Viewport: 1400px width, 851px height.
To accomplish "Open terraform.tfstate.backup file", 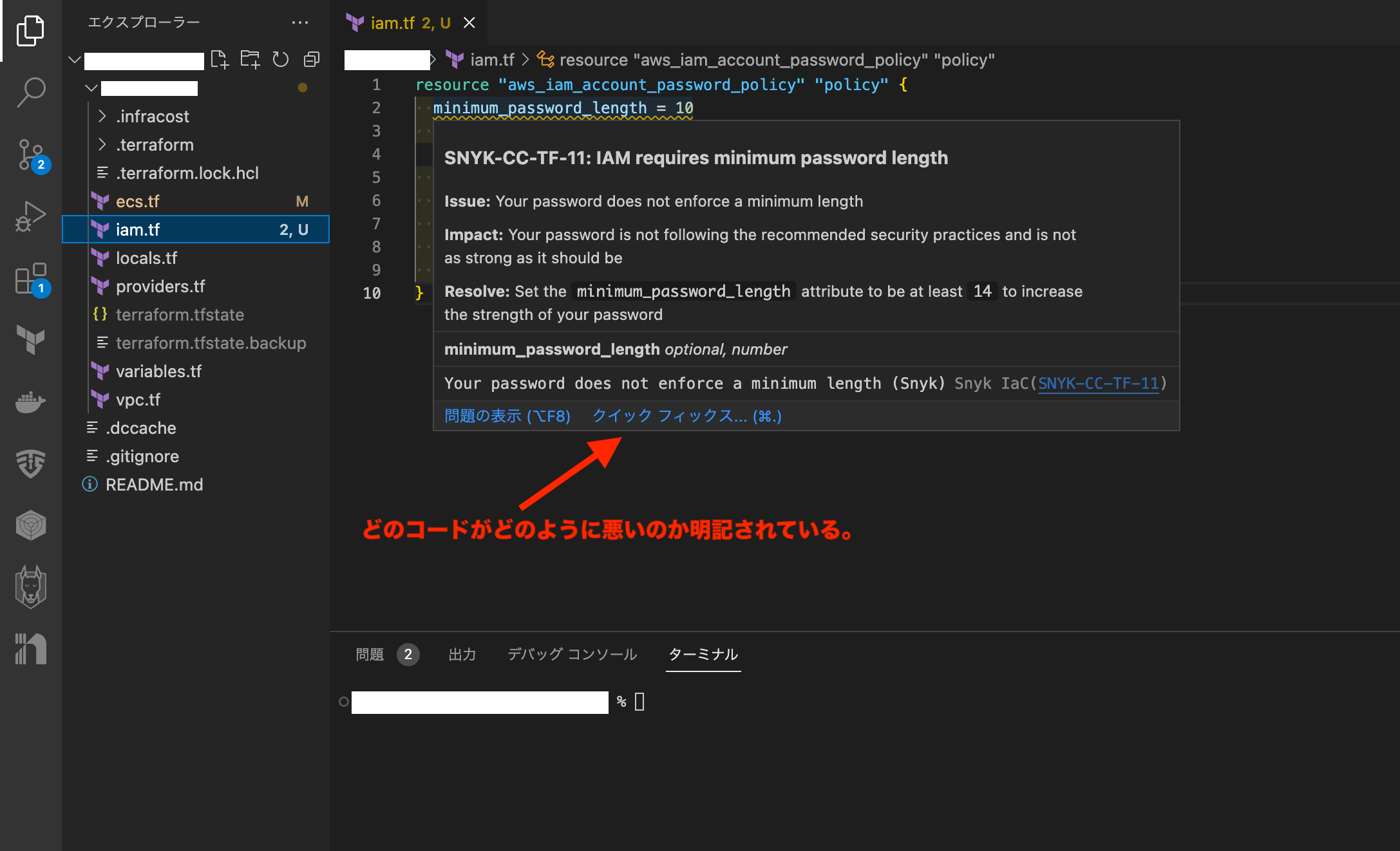I will (x=196, y=342).
